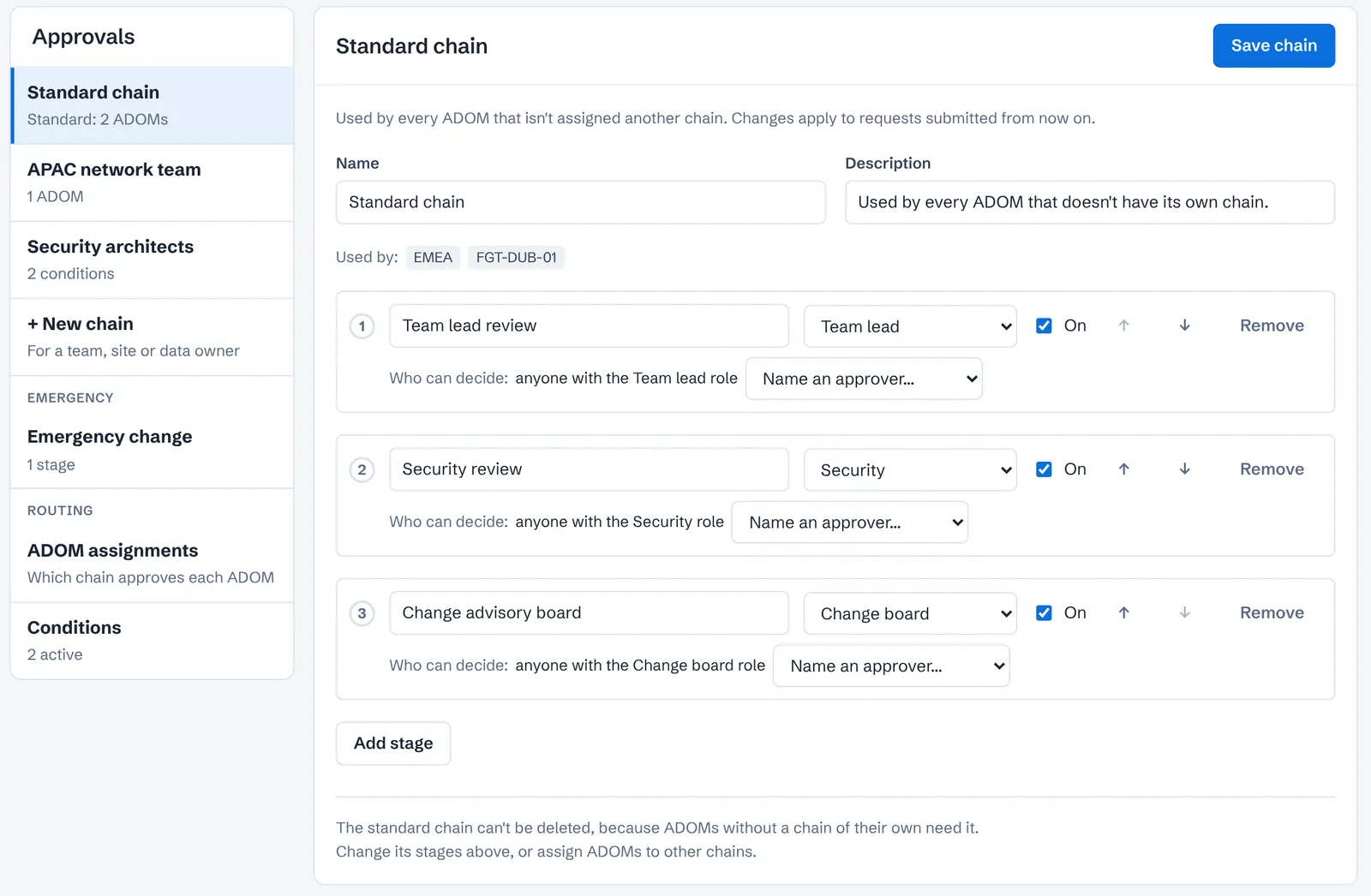The height and width of the screenshot is (896, 1371).
Task: Open the Security role dropdown
Action: click(910, 470)
